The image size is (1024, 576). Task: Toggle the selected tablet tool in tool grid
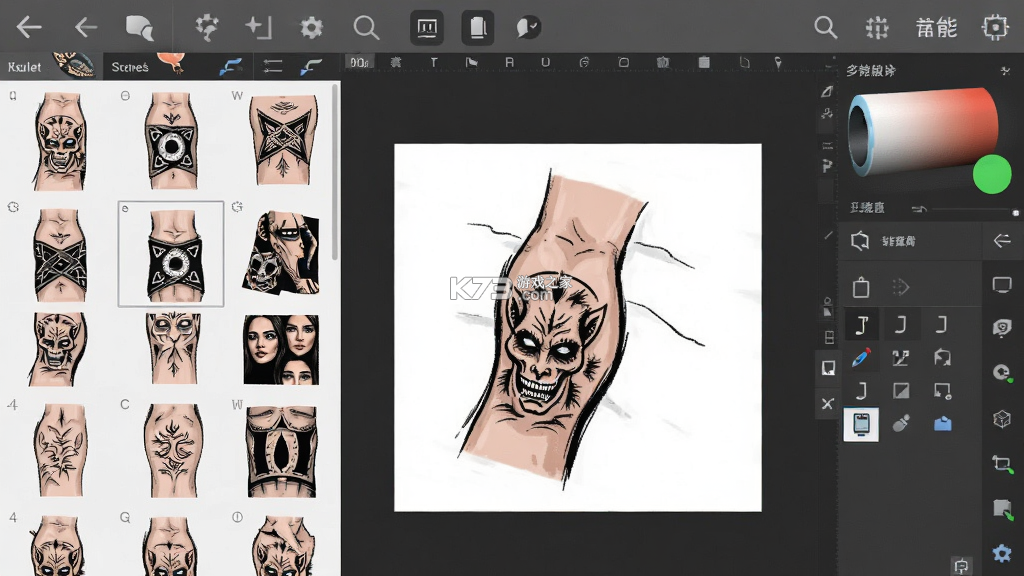(x=861, y=424)
